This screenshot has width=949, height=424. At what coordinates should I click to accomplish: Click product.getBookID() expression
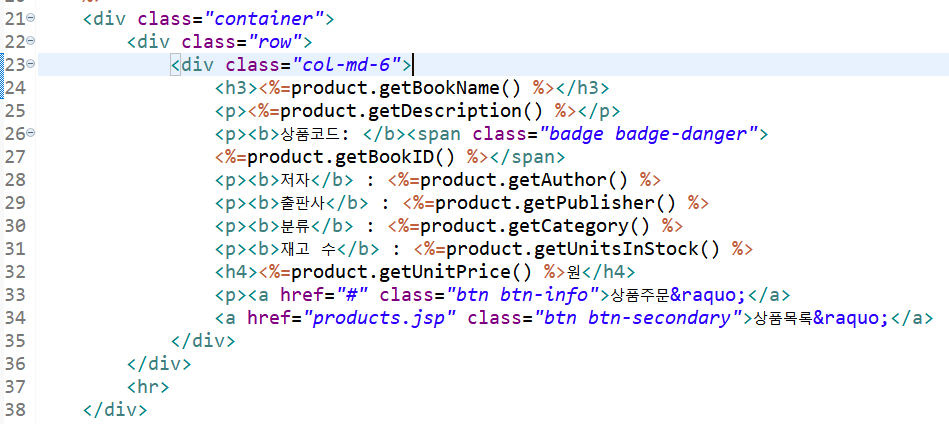coord(351,157)
